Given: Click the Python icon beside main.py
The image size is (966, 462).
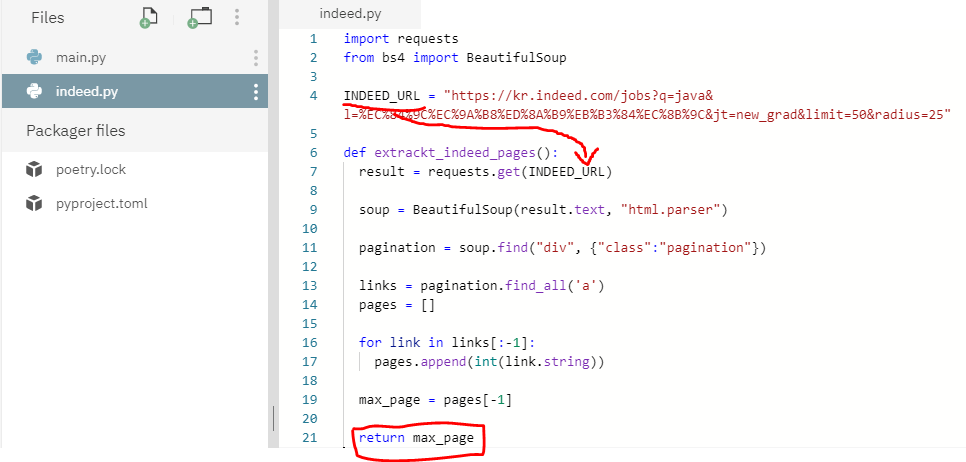Looking at the screenshot, I should click(34, 58).
